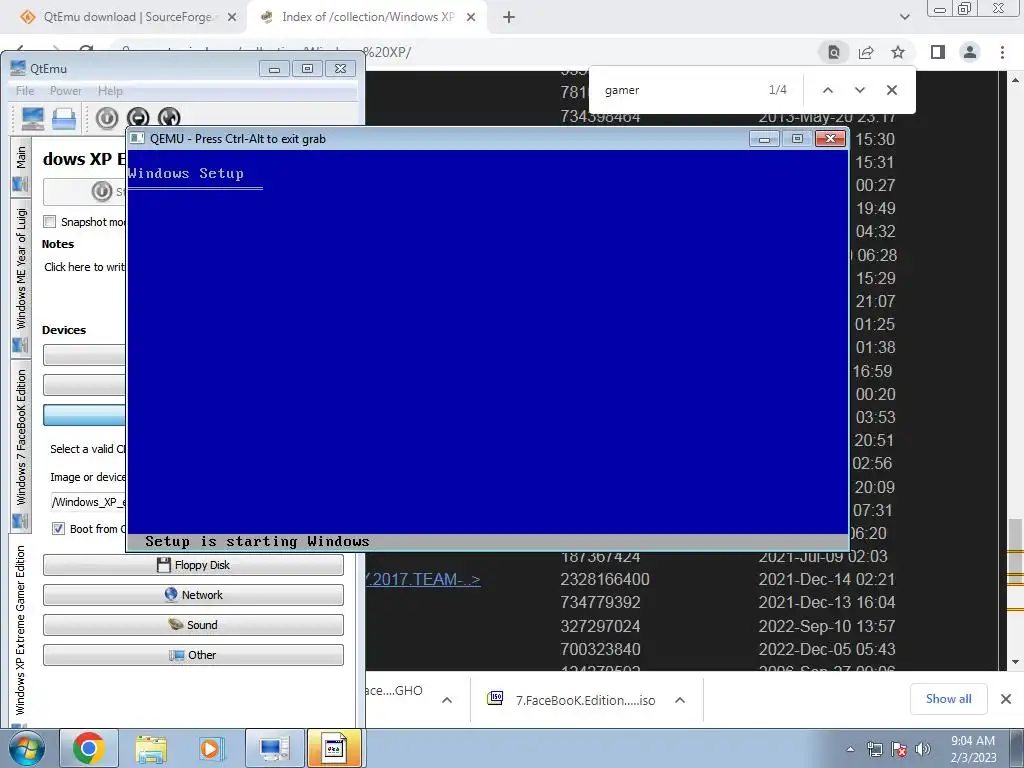
Task: Open the 2017.TEAM link in directory listing
Action: pyautogui.click(x=423, y=579)
